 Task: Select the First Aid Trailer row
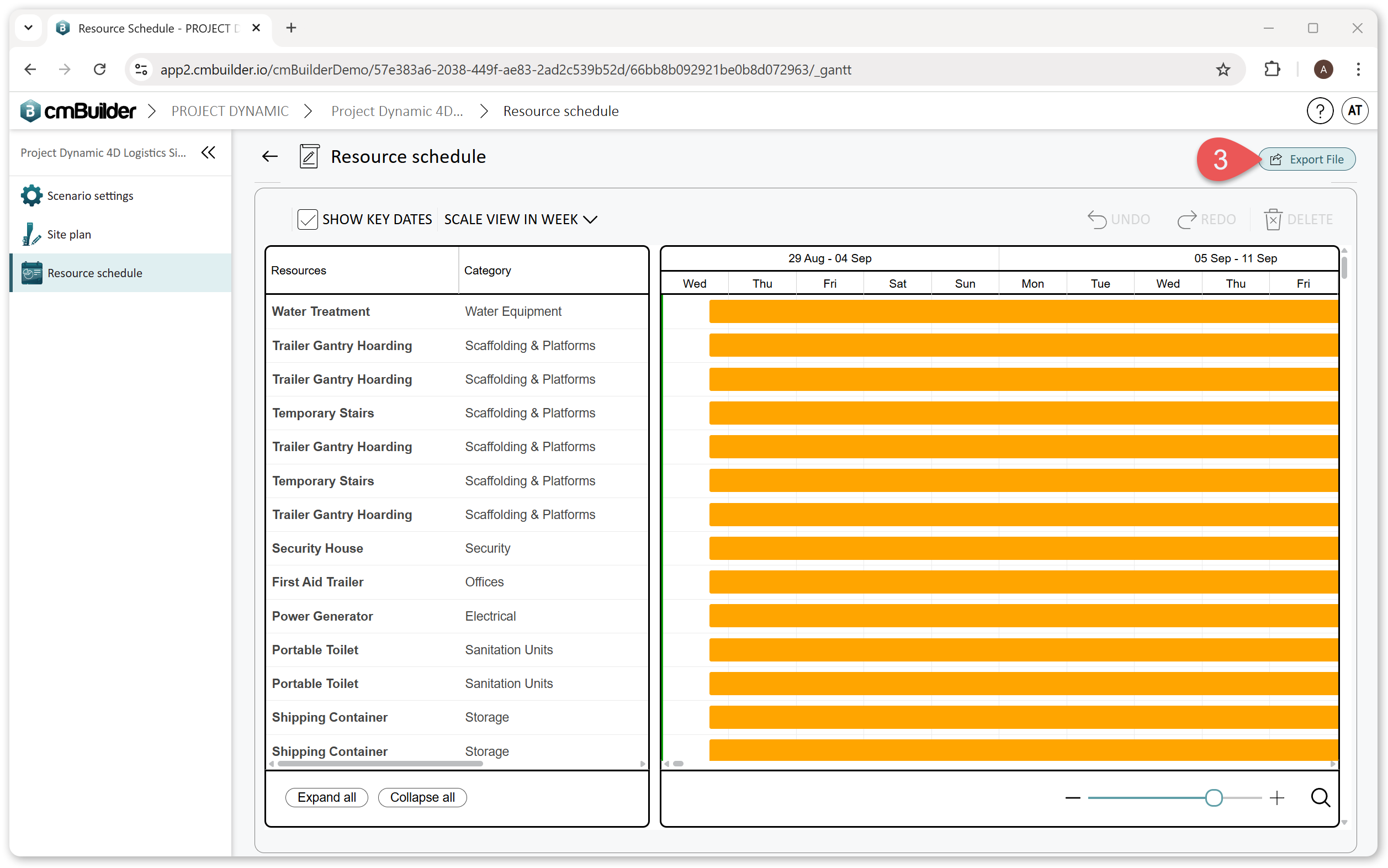click(457, 582)
